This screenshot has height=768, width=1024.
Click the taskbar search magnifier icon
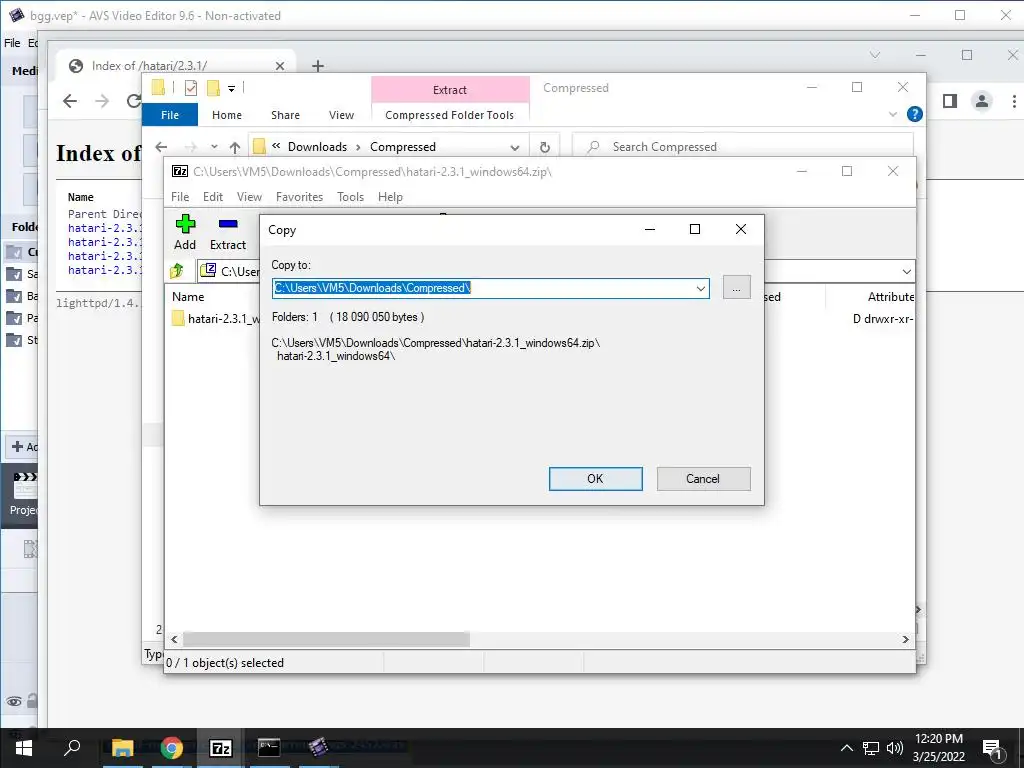[72, 747]
